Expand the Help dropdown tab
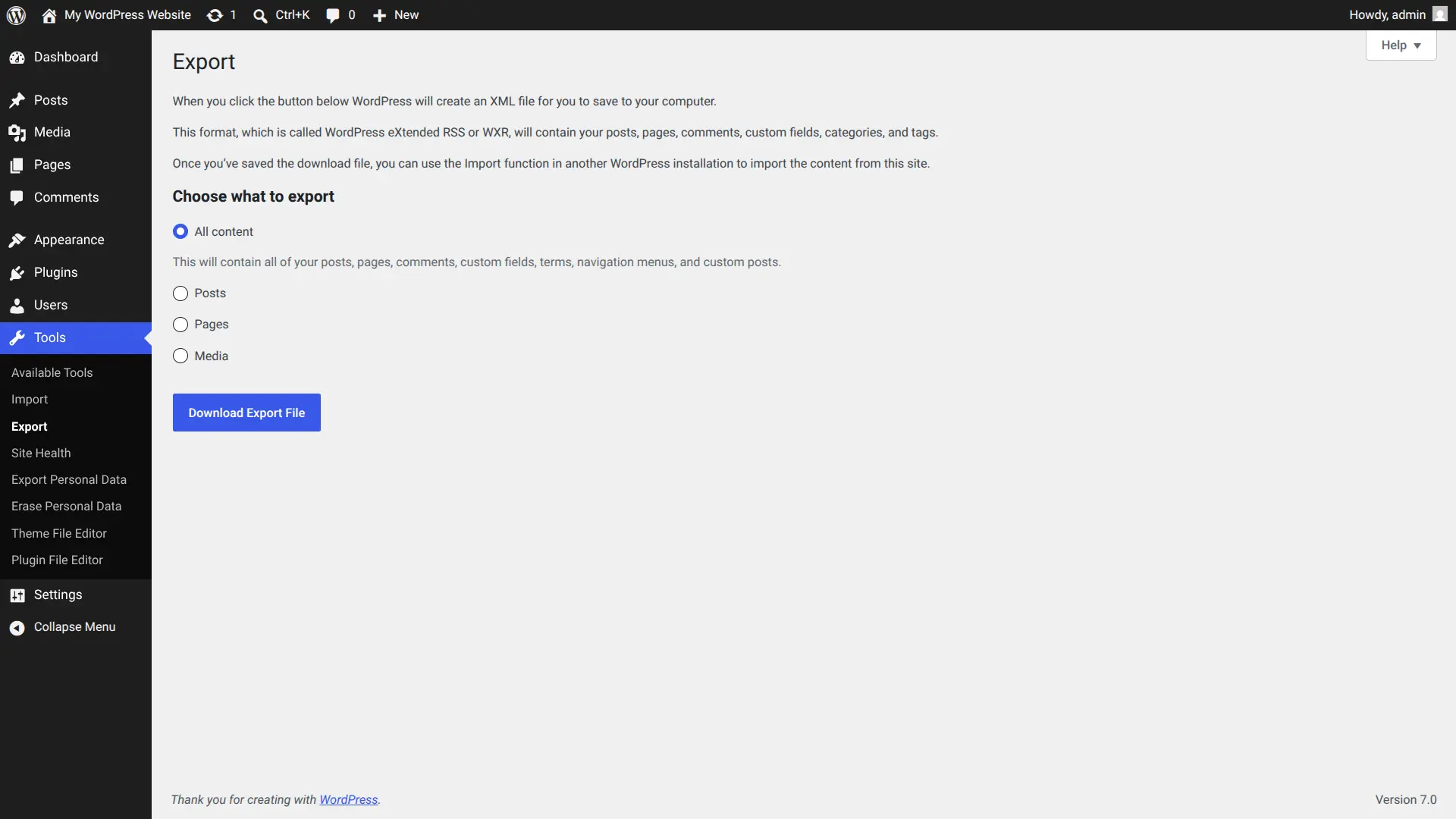This screenshot has width=1456, height=819. point(1401,45)
